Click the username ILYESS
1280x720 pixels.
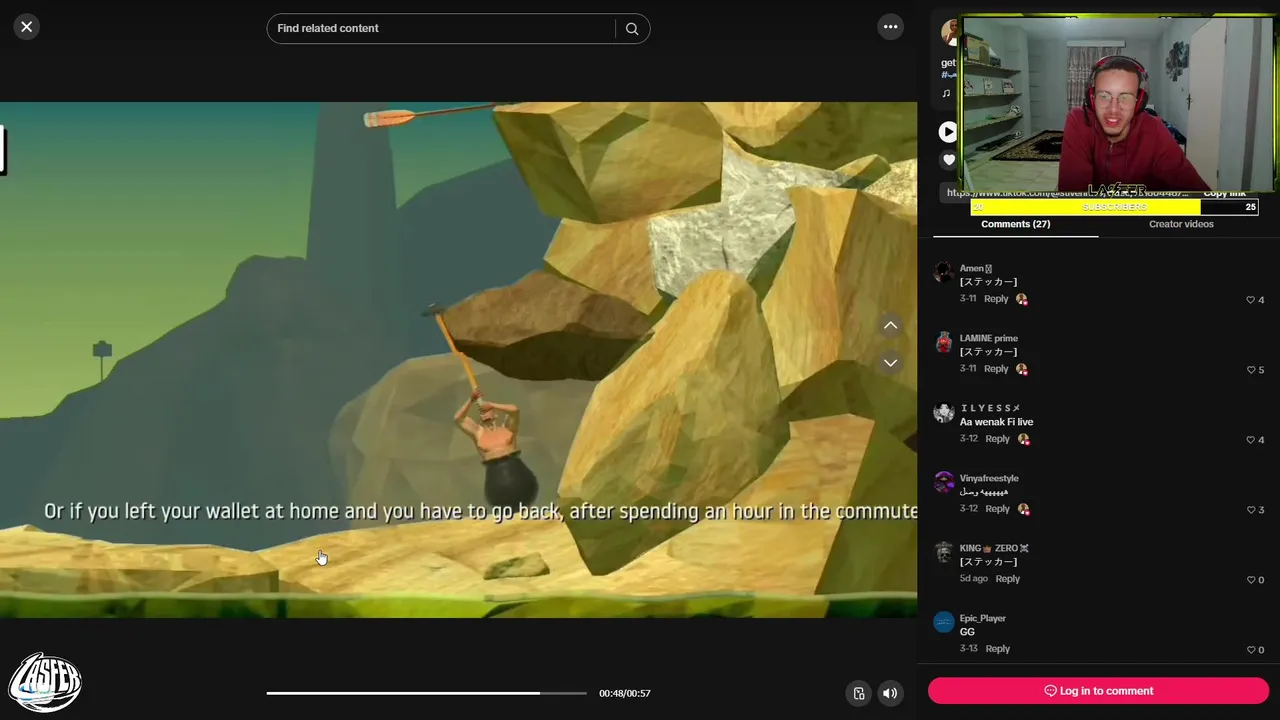[989, 408]
